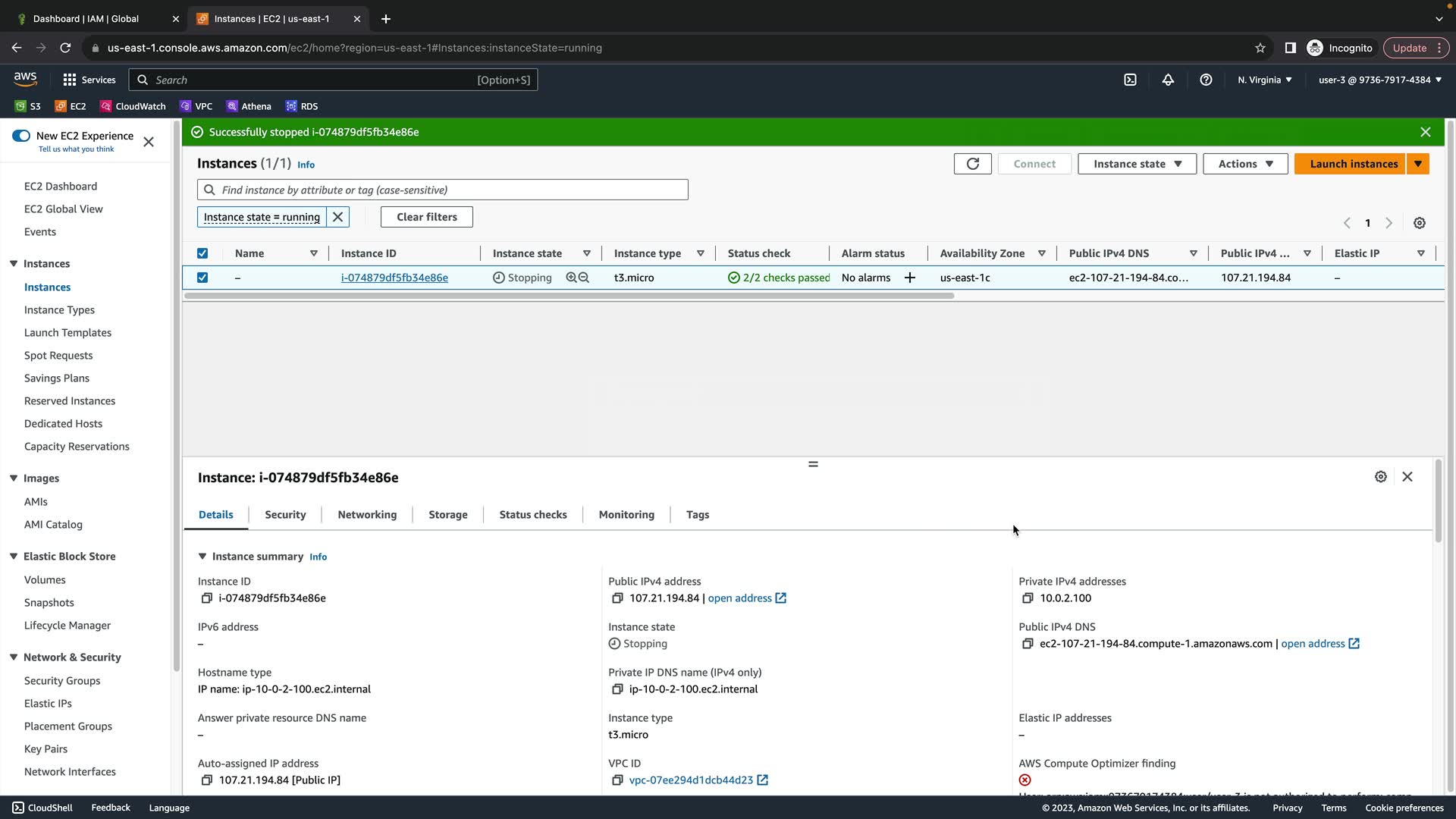Click the help question mark icon
This screenshot has height=819, width=1456.
1206,80
